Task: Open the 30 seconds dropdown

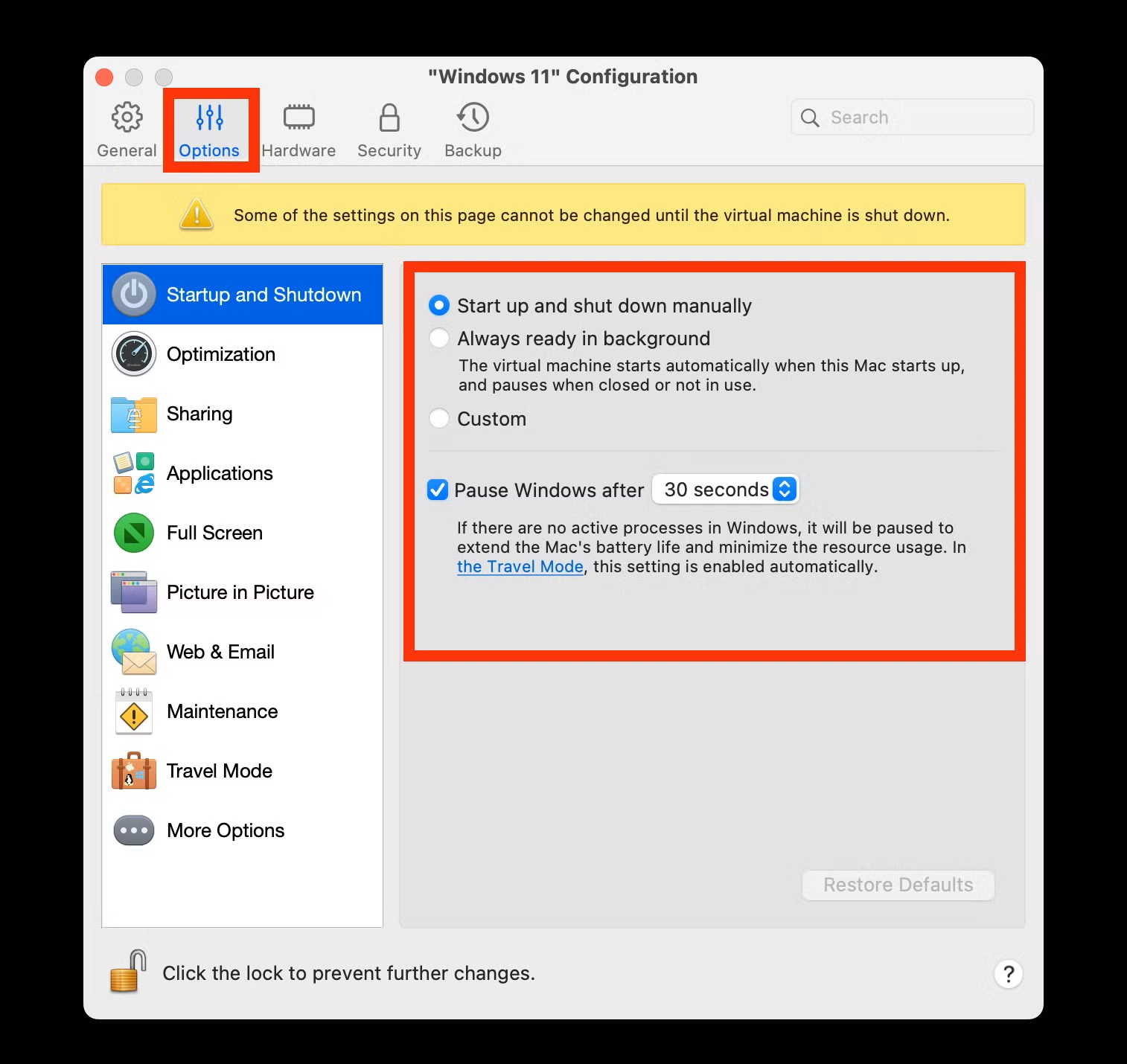Action: (724, 490)
